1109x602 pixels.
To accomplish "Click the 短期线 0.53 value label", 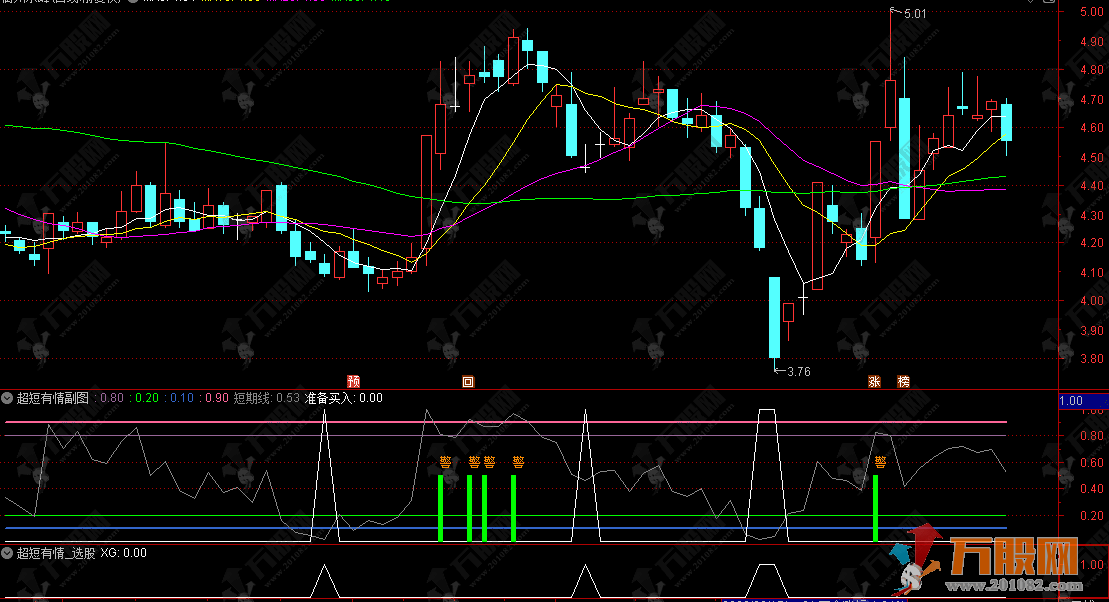I will click(267, 398).
